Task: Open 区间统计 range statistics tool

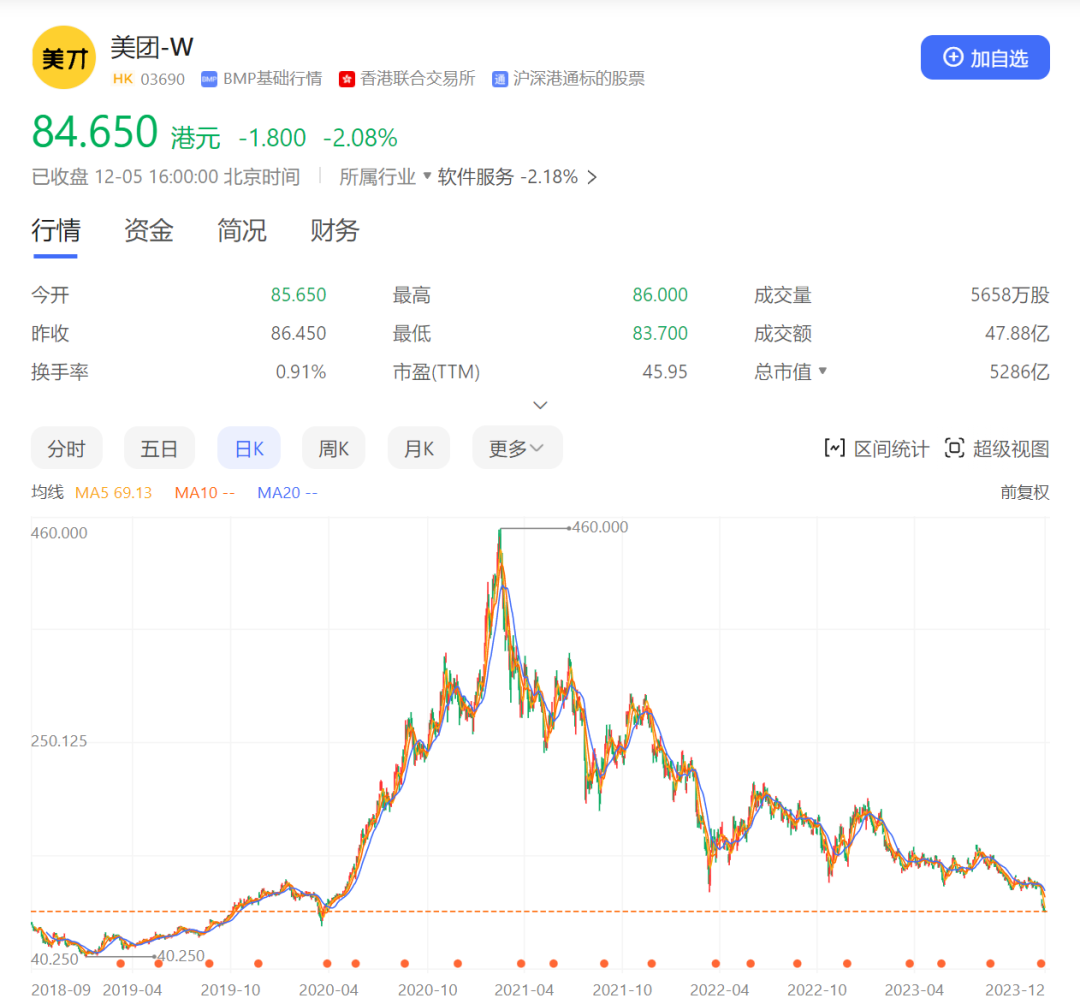Action: 876,449
